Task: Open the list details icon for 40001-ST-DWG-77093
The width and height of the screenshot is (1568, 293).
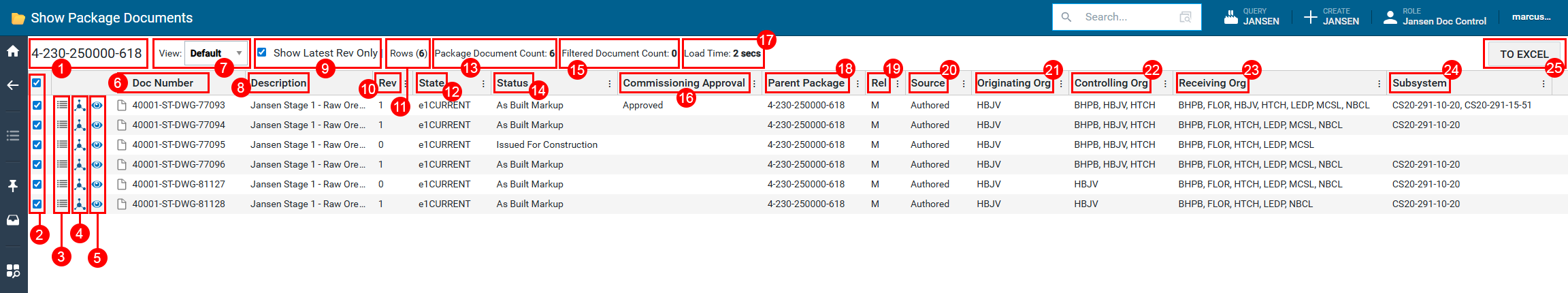Action: click(62, 105)
